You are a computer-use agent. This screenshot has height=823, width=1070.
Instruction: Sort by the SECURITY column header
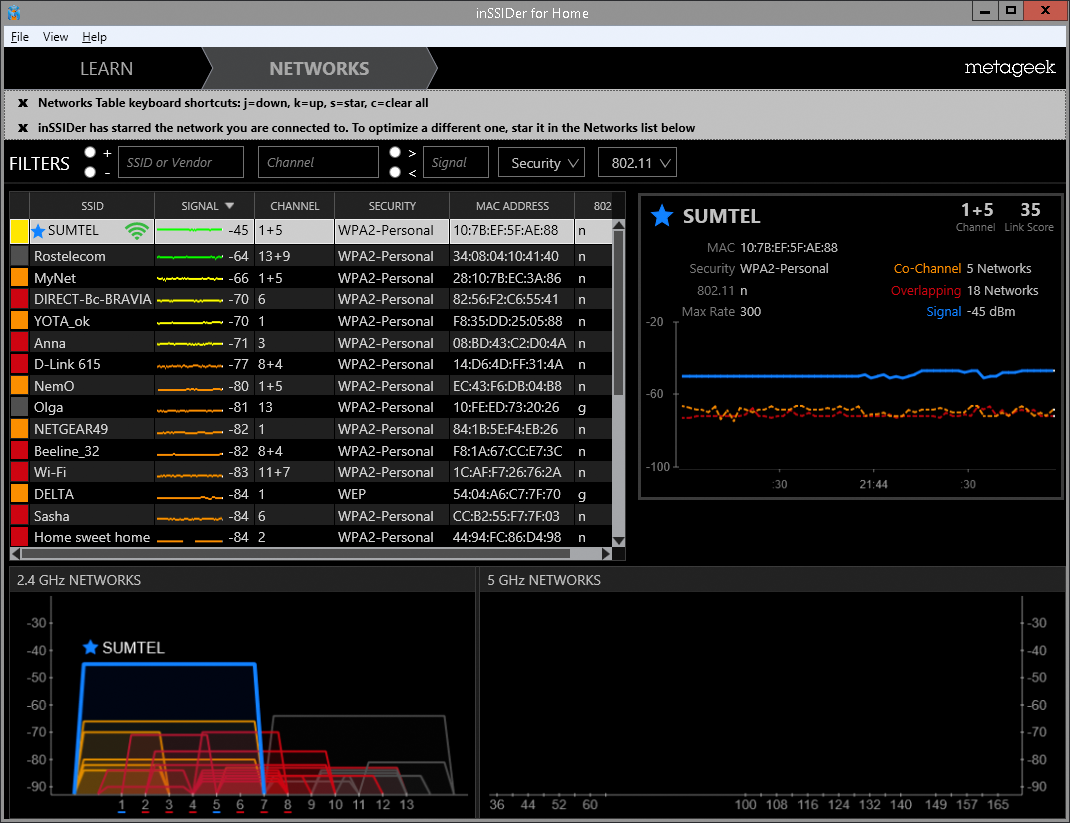click(392, 206)
